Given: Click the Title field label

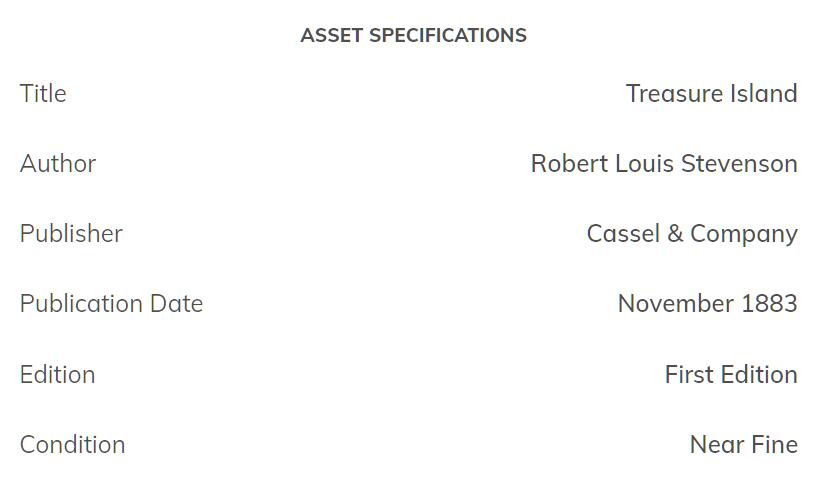Looking at the screenshot, I should point(43,94).
